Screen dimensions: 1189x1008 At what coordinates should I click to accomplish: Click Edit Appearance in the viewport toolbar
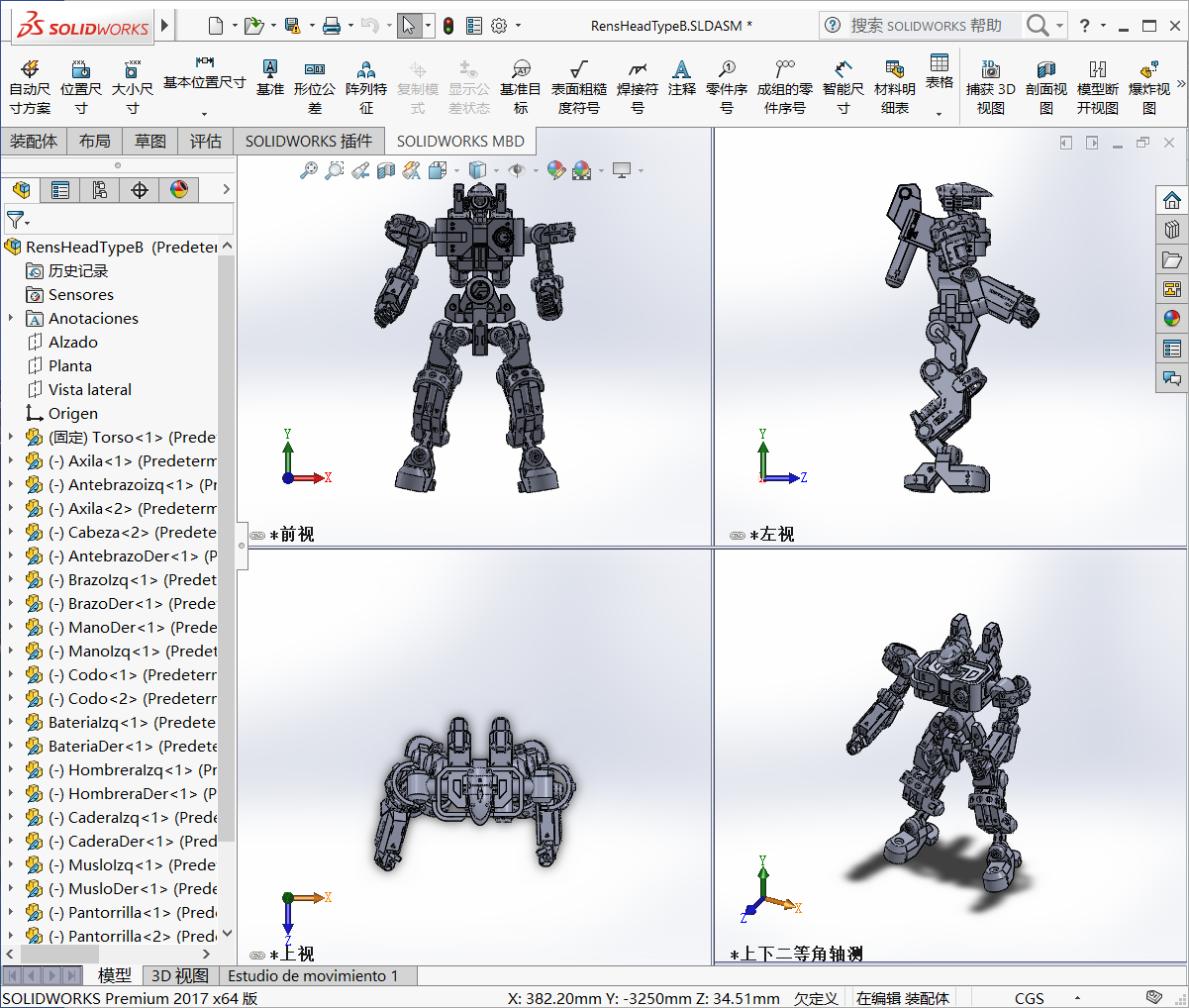(555, 170)
